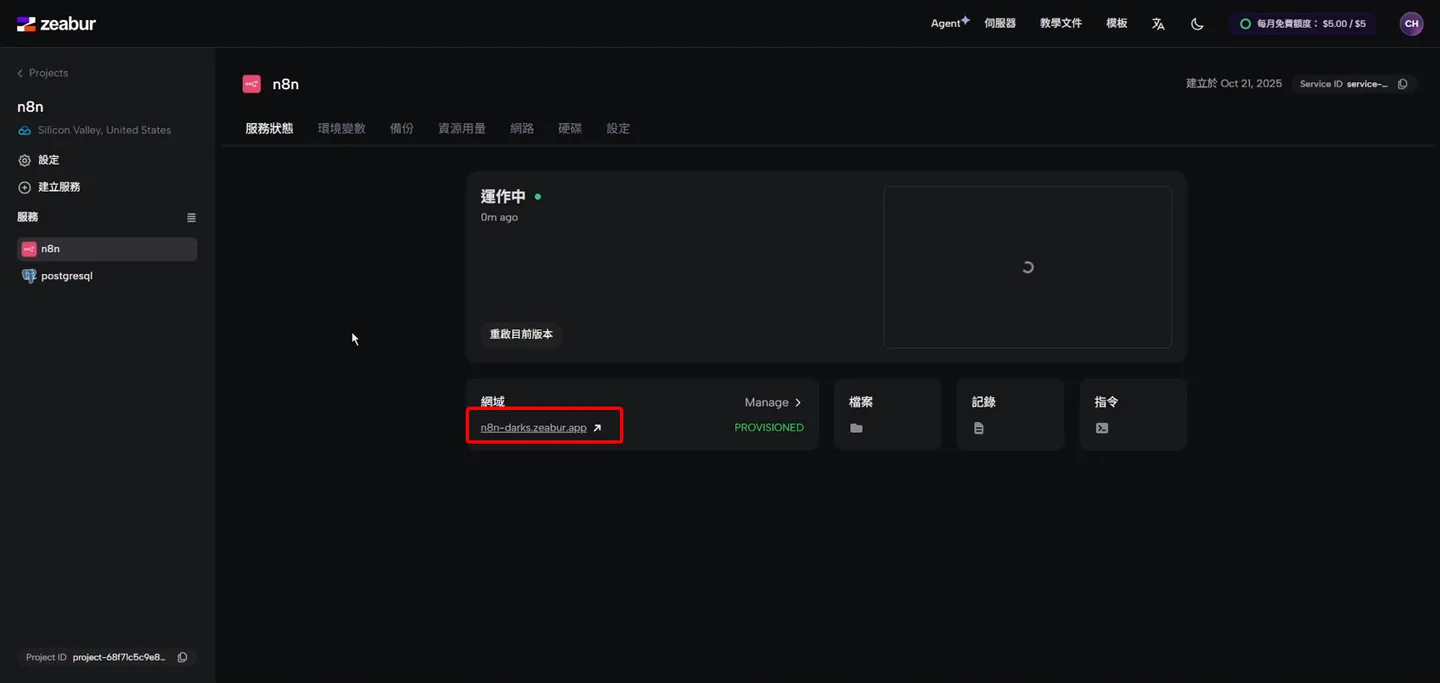Click the loading preview thumbnail
The height and width of the screenshot is (683, 1440).
pos(1027,267)
